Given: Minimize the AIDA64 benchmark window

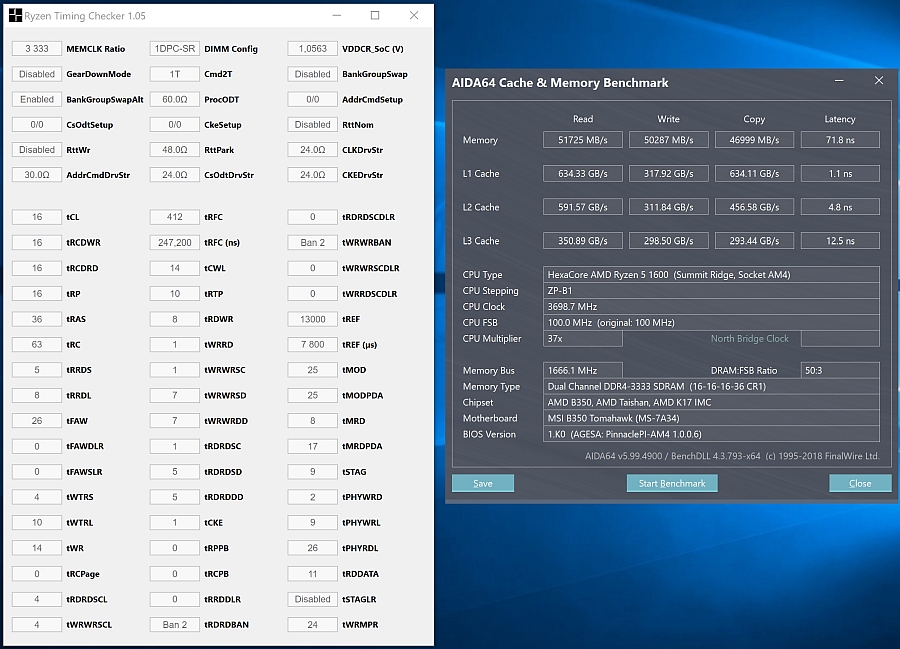Looking at the screenshot, I should coord(839,80).
